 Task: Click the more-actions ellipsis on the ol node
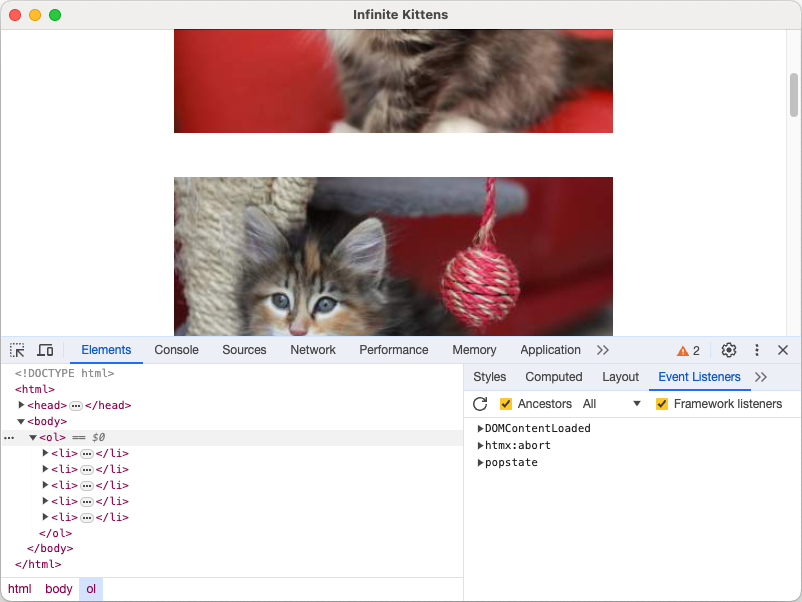point(10,437)
